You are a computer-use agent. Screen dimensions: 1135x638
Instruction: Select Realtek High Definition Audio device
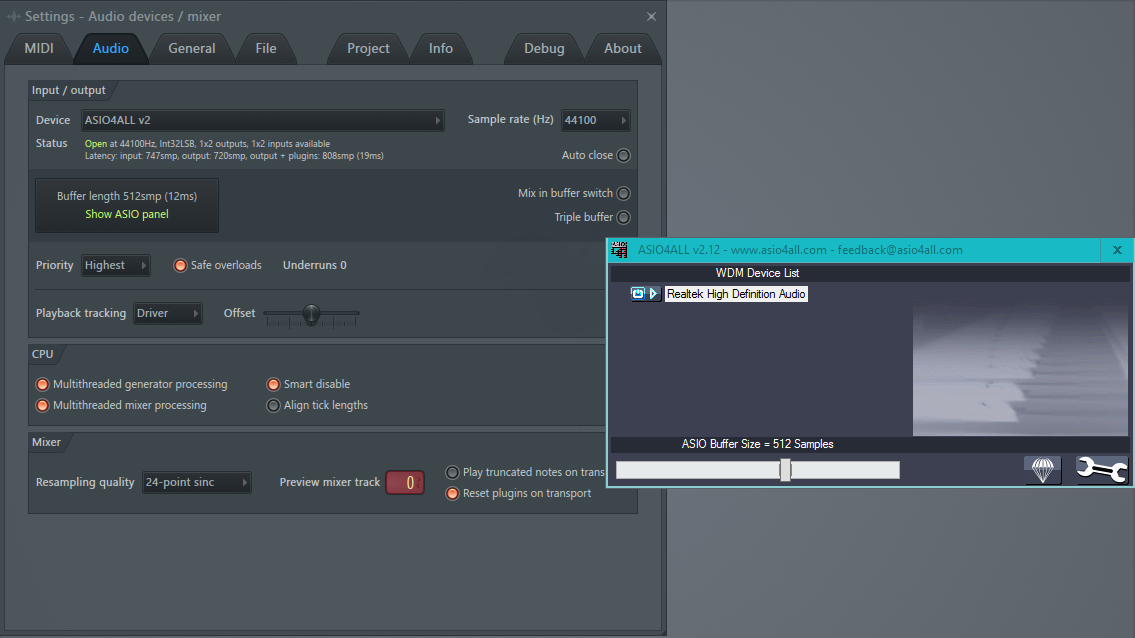pos(735,293)
